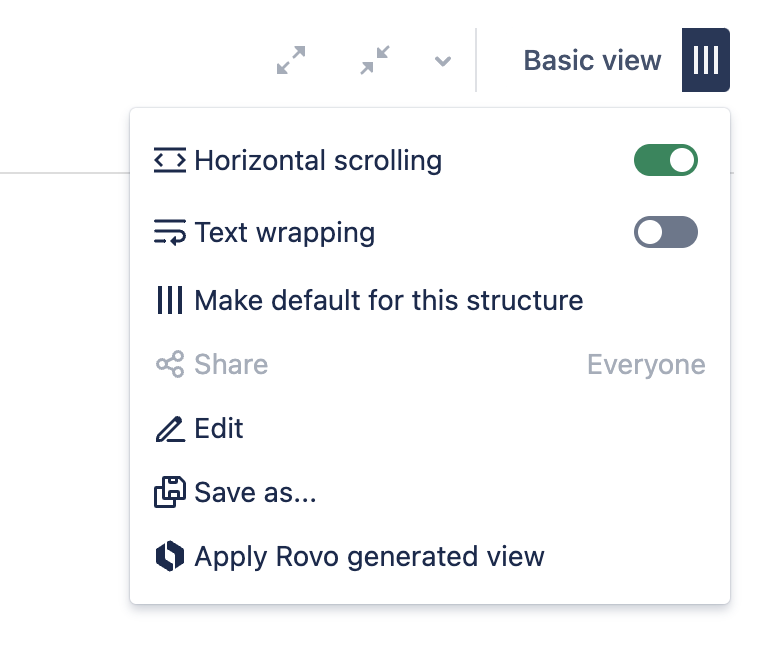Select Make default for this structure
Image resolution: width=772 pixels, height=672 pixels.
pyautogui.click(x=389, y=300)
